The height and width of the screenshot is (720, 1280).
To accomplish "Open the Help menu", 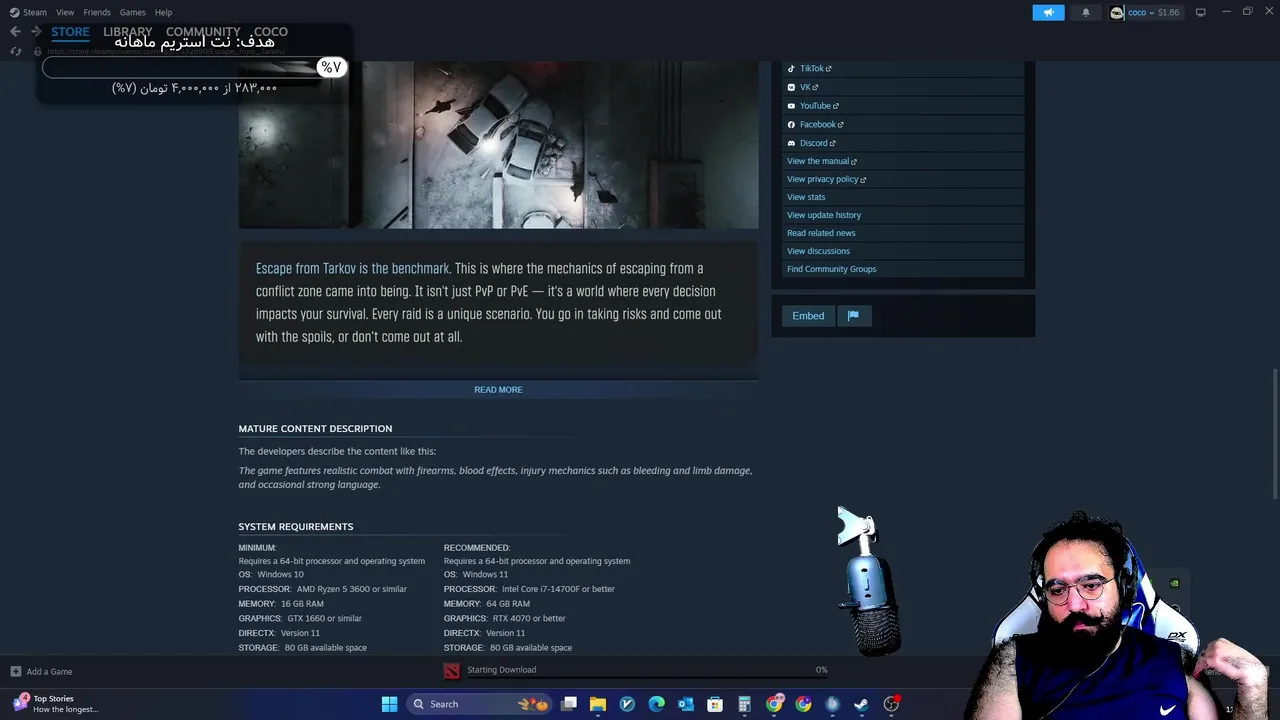I will pos(163,12).
